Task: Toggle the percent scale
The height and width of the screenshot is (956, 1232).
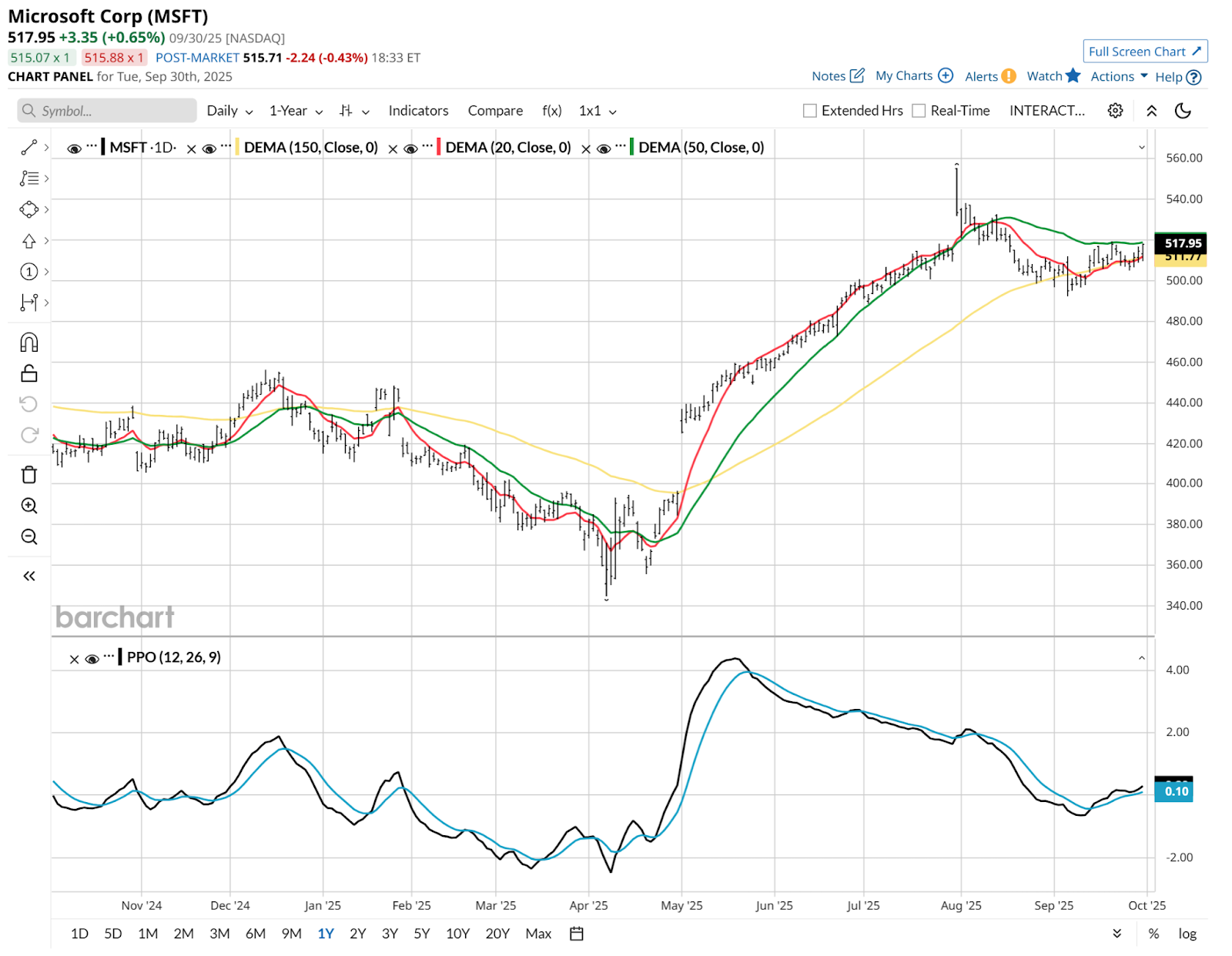Action: pyautogui.click(x=1153, y=934)
